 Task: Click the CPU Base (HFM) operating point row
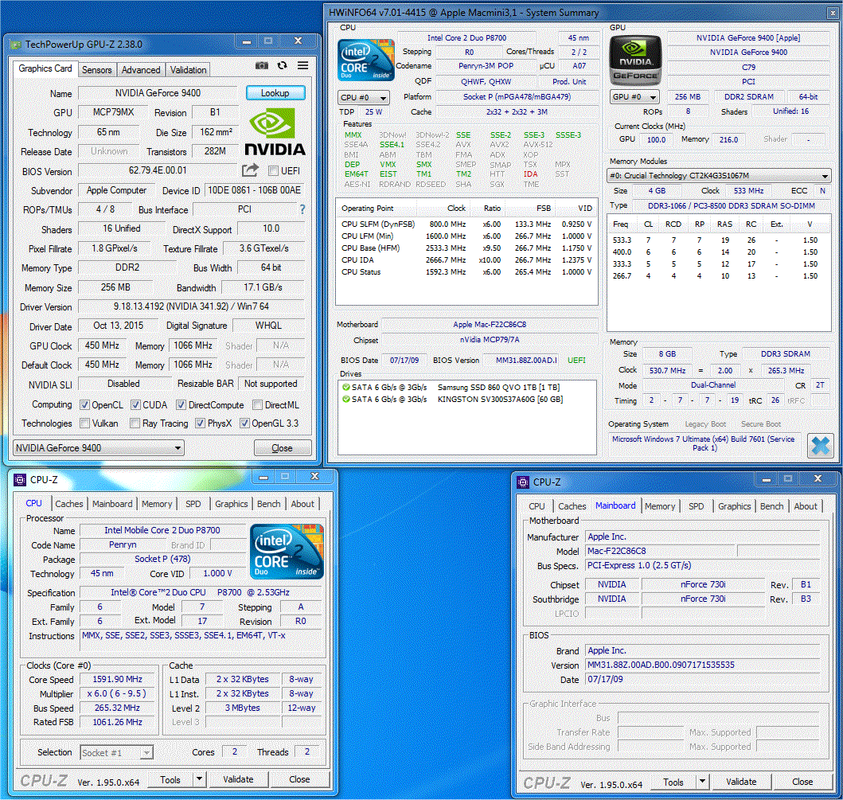tap(467, 248)
